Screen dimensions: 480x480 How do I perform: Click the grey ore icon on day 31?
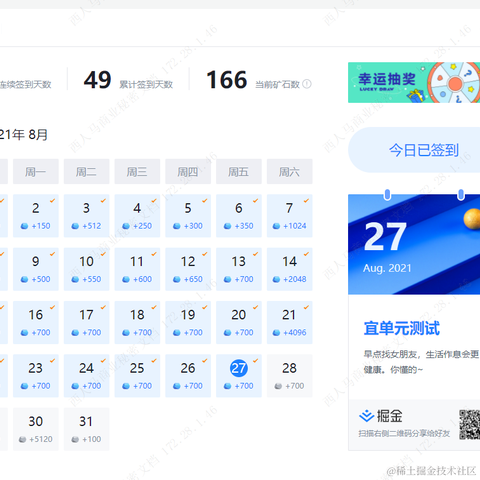[75, 439]
